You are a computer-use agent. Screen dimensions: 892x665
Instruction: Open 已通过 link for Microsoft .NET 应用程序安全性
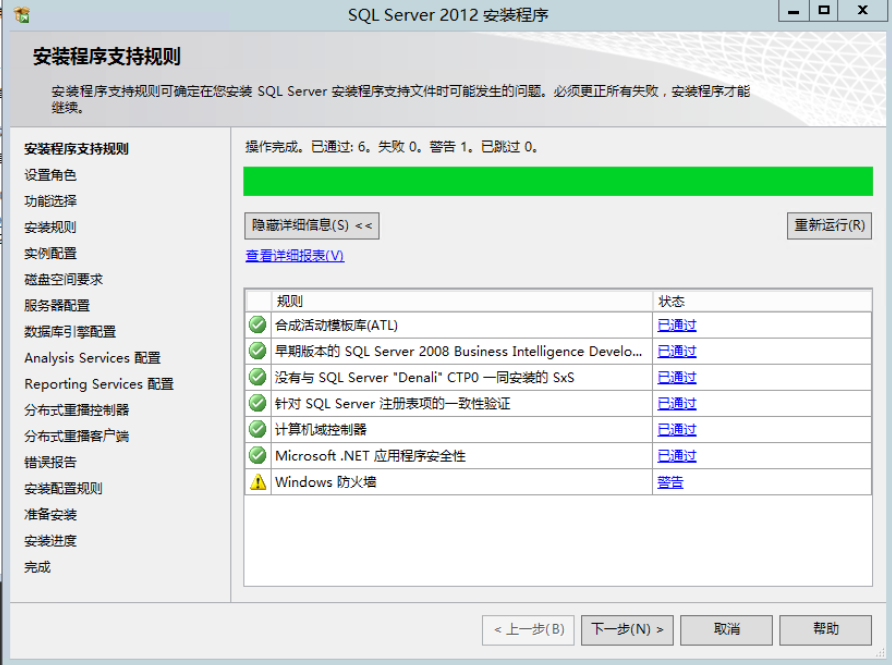[677, 456]
